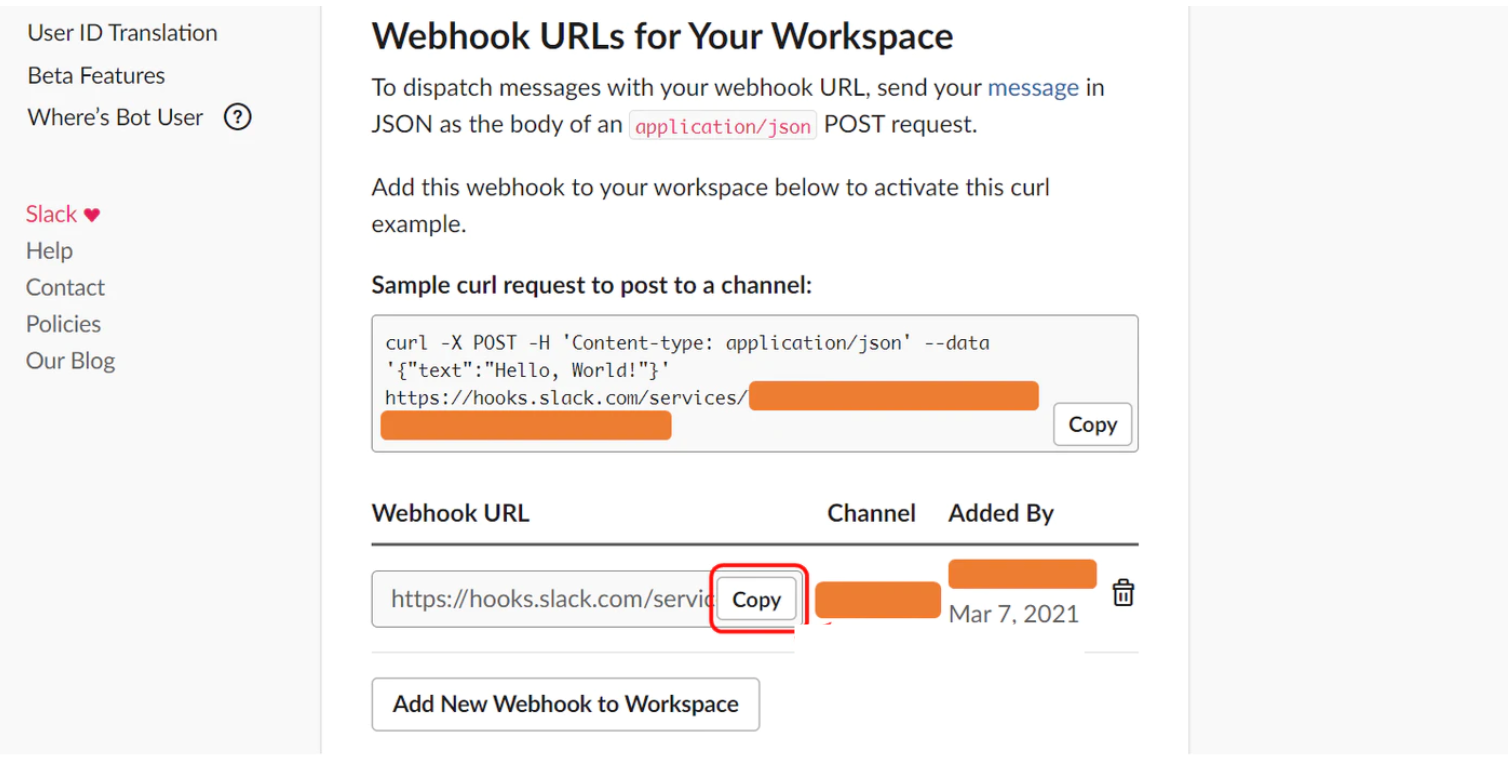Screen dimensions: 1512x762
Task: Click the application/json inline code snippet
Action: pyautogui.click(x=723, y=126)
